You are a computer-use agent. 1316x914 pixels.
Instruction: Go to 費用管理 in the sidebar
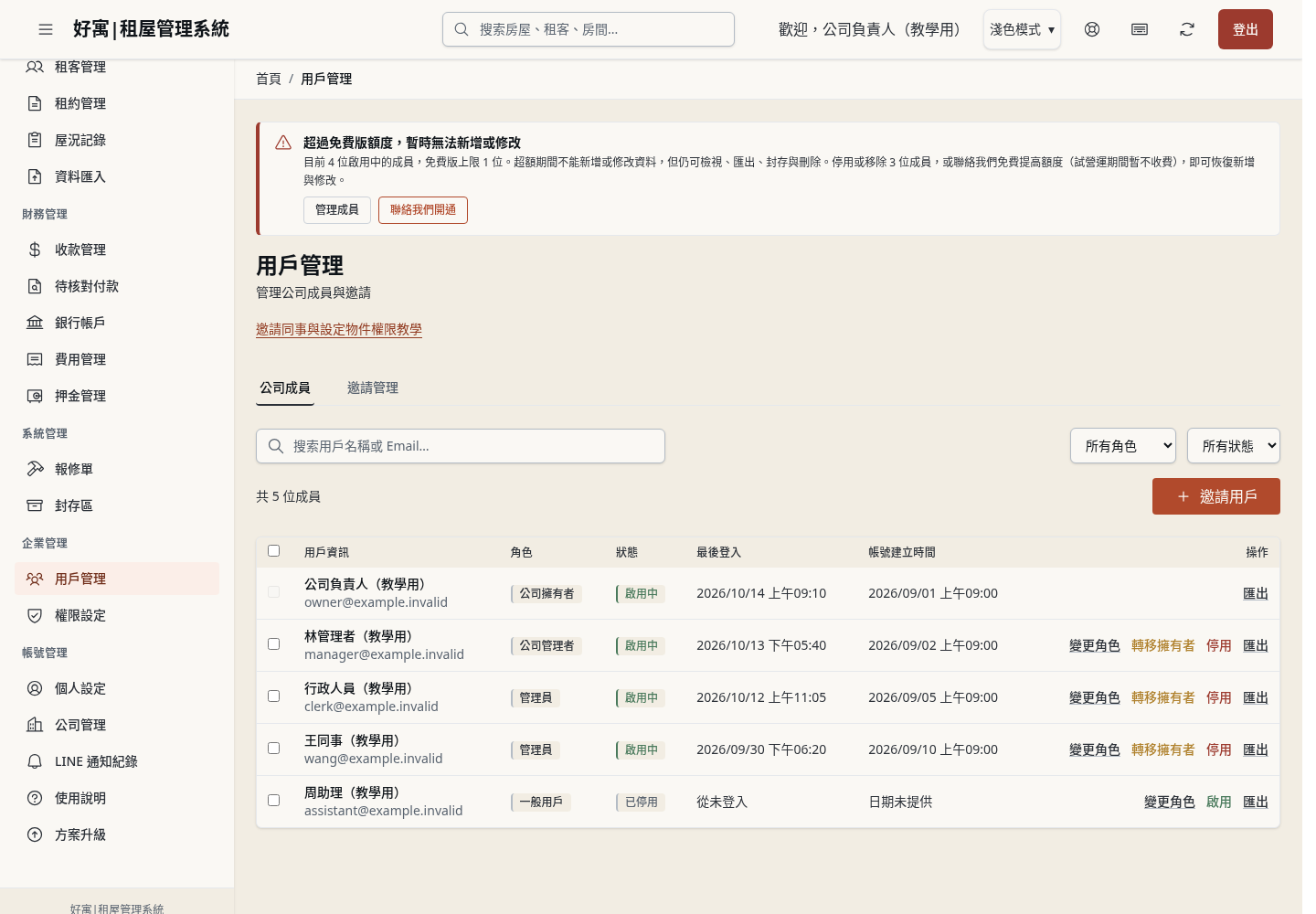(117, 359)
